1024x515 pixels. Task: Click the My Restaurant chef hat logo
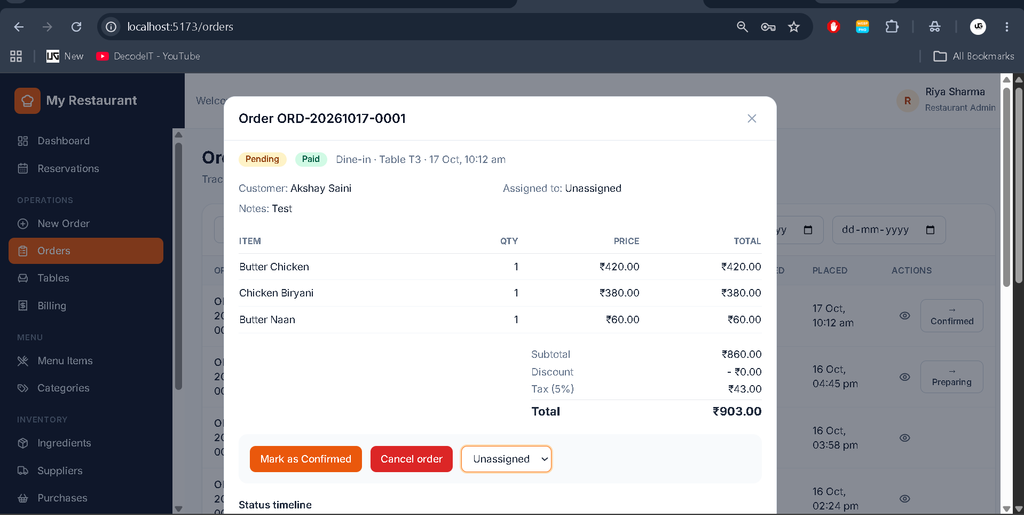click(x=27, y=101)
